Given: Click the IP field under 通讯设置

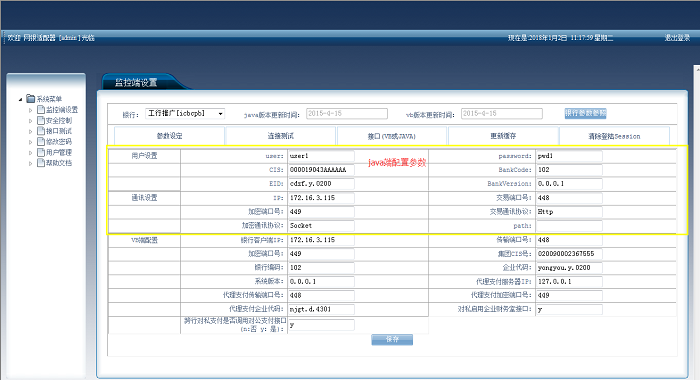Looking at the screenshot, I should pos(321,198).
